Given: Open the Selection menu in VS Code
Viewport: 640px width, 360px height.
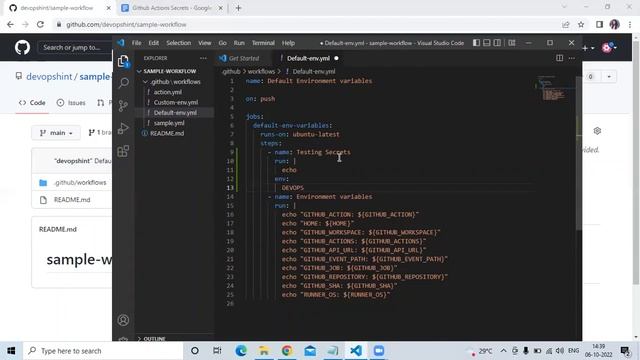Looking at the screenshot, I should 178,43.
